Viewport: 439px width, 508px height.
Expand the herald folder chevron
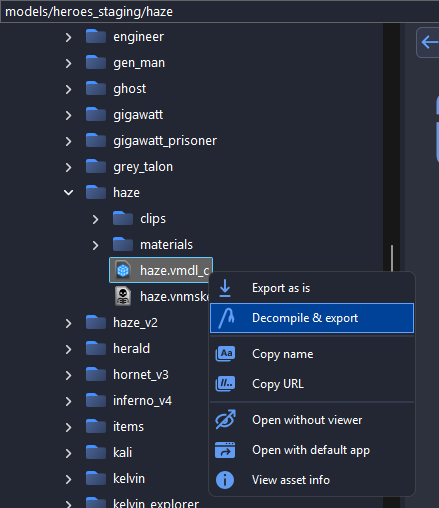68,349
